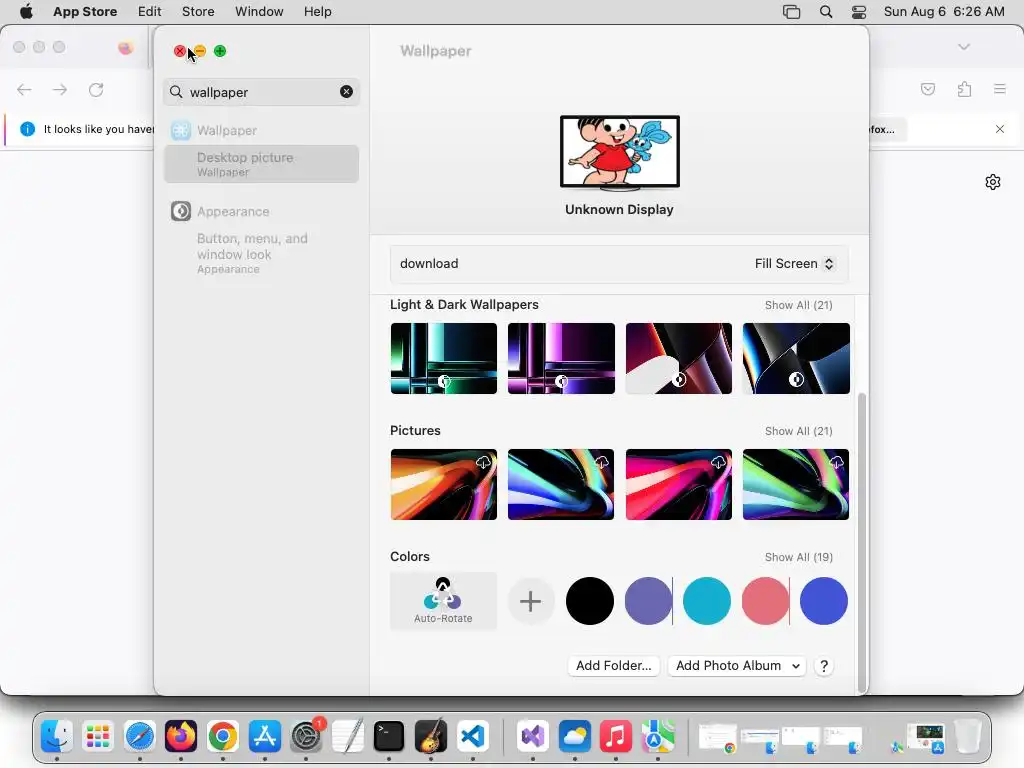Show all Light & Dark Wallpapers

coord(799,305)
